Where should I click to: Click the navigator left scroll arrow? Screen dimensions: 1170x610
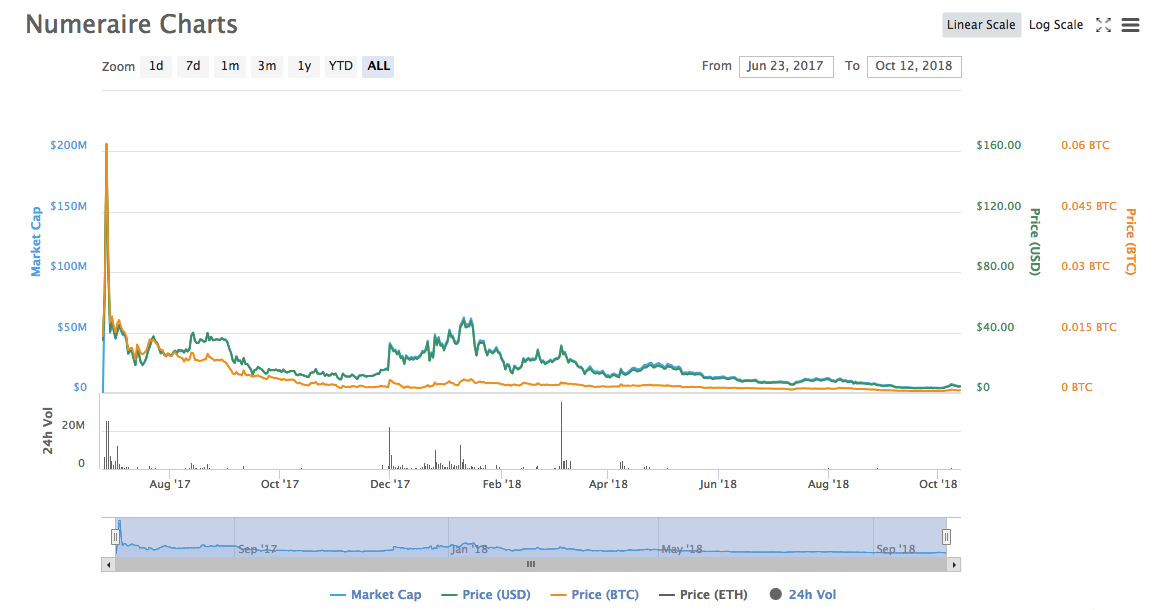[x=109, y=565]
